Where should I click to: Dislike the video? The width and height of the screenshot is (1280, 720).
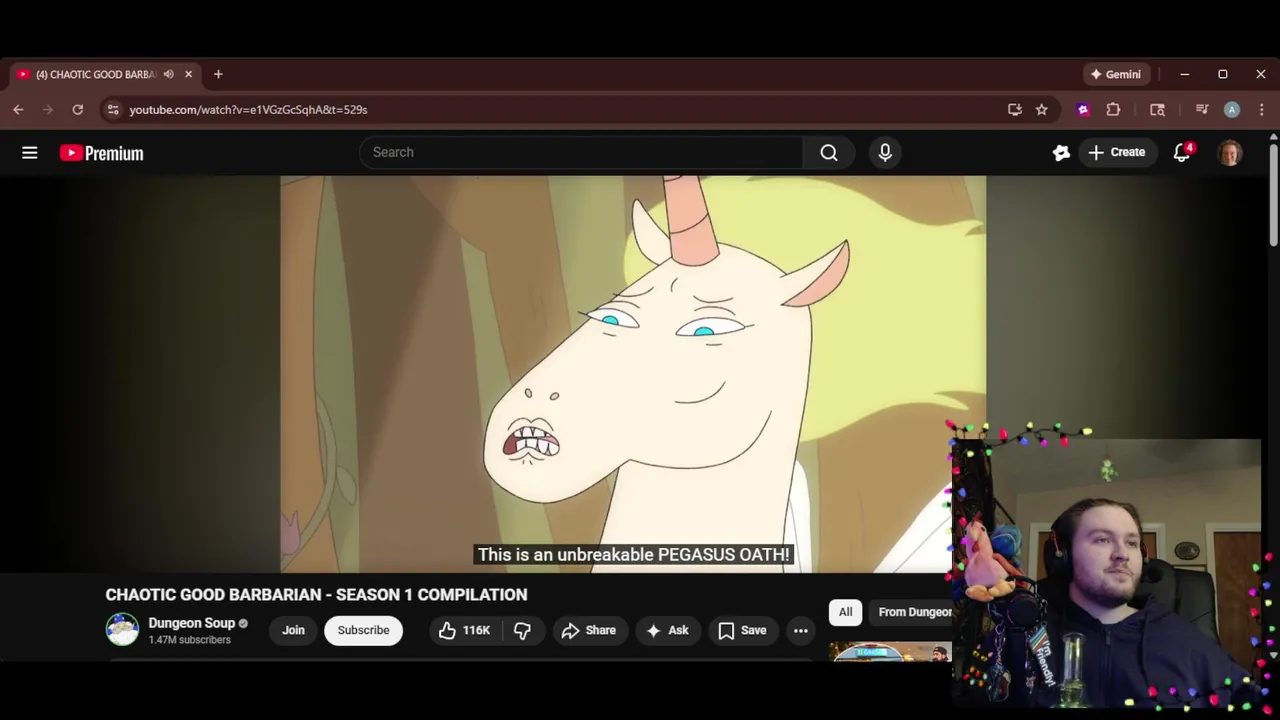tap(522, 630)
